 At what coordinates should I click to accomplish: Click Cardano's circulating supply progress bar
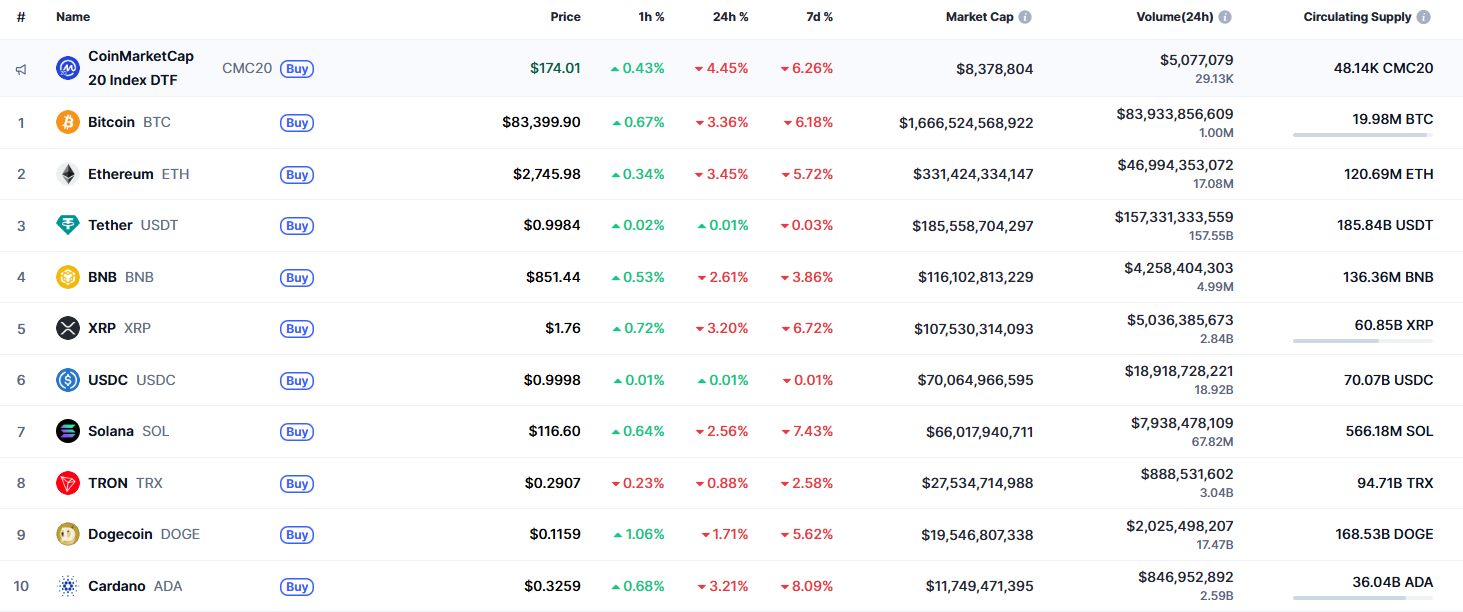pyautogui.click(x=1362, y=598)
